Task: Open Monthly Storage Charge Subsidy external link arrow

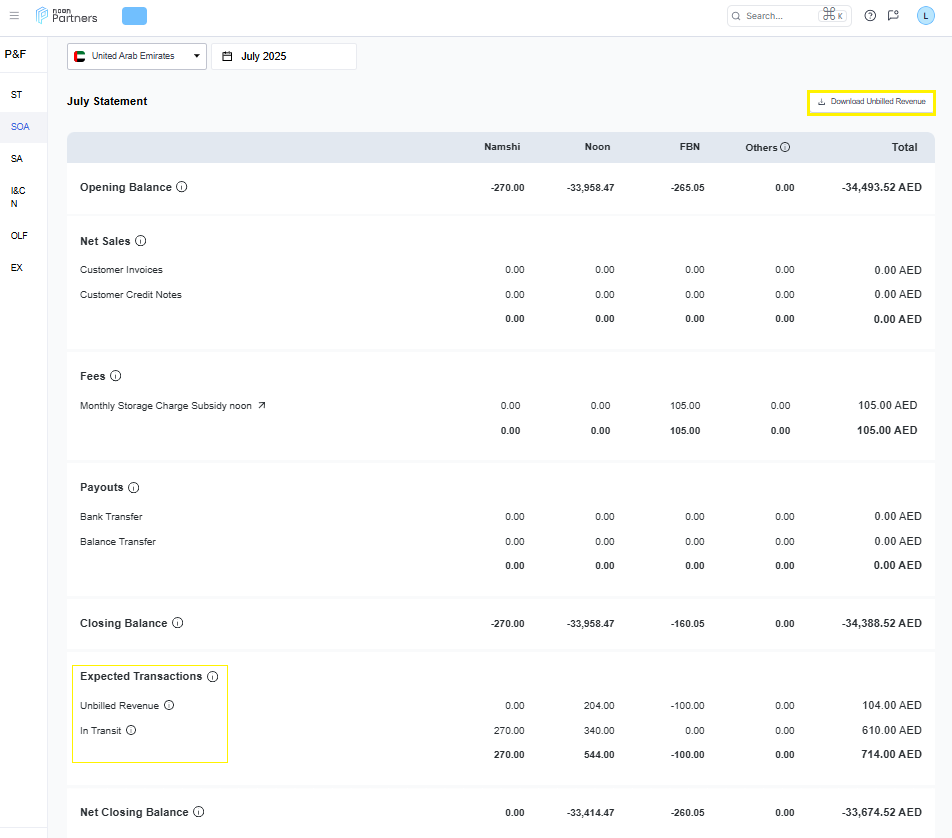Action: tap(262, 405)
